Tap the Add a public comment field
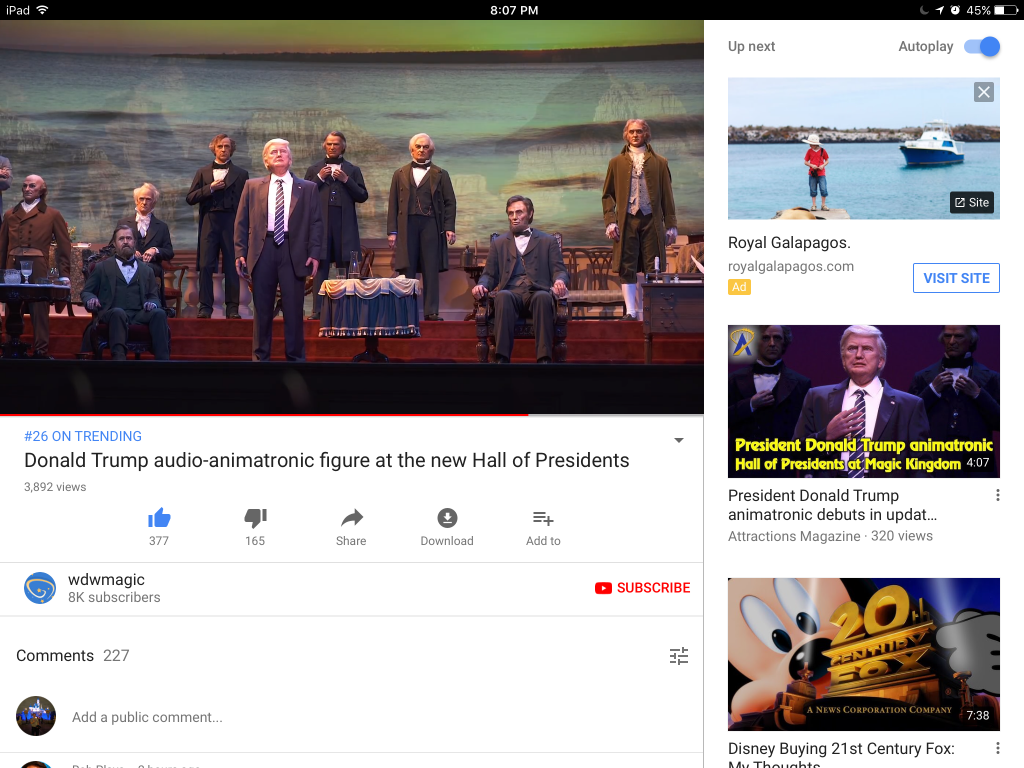The height and width of the screenshot is (768, 1024). (x=147, y=717)
